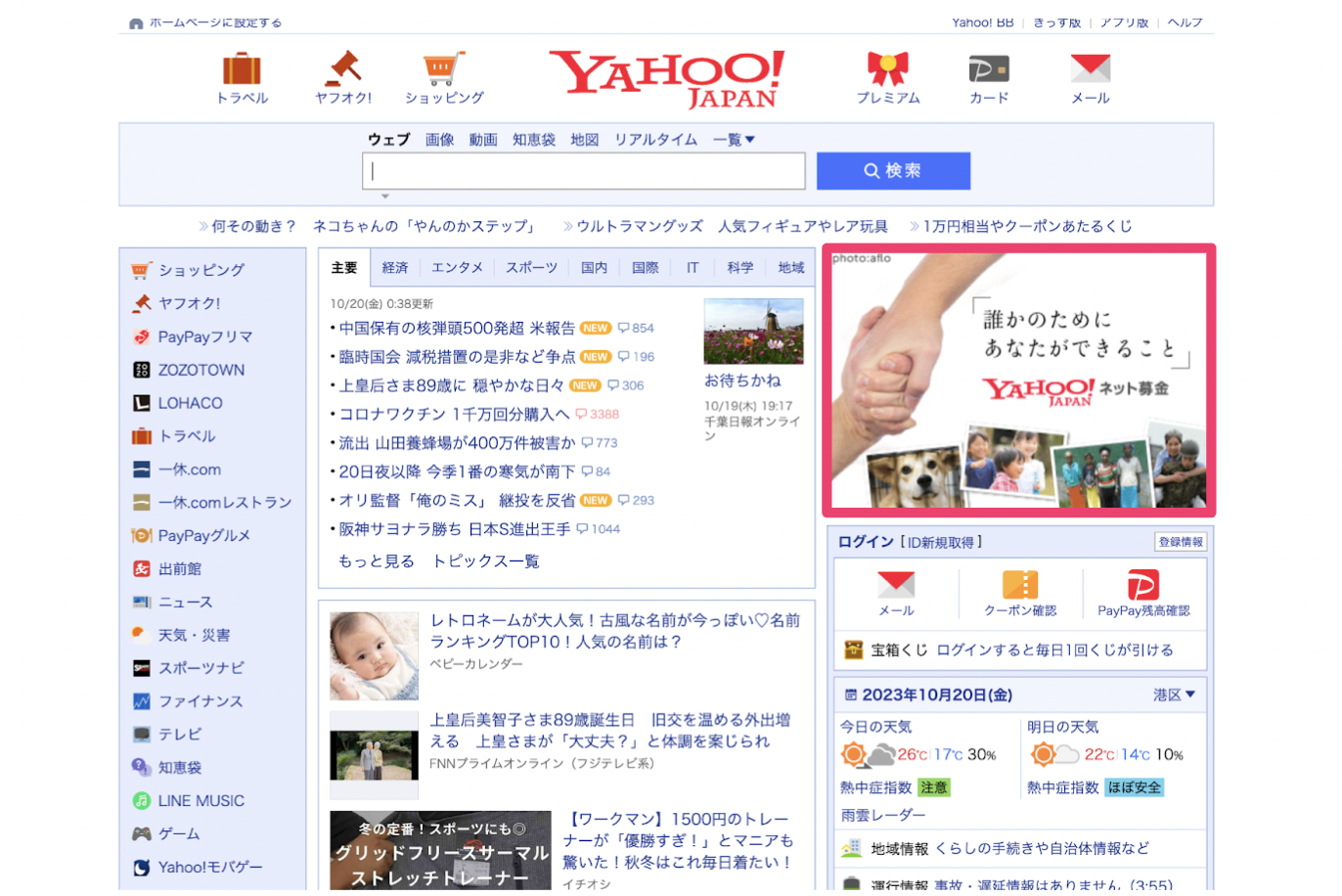Open the Yahoo!モバゲー sidebar icon

(x=142, y=868)
